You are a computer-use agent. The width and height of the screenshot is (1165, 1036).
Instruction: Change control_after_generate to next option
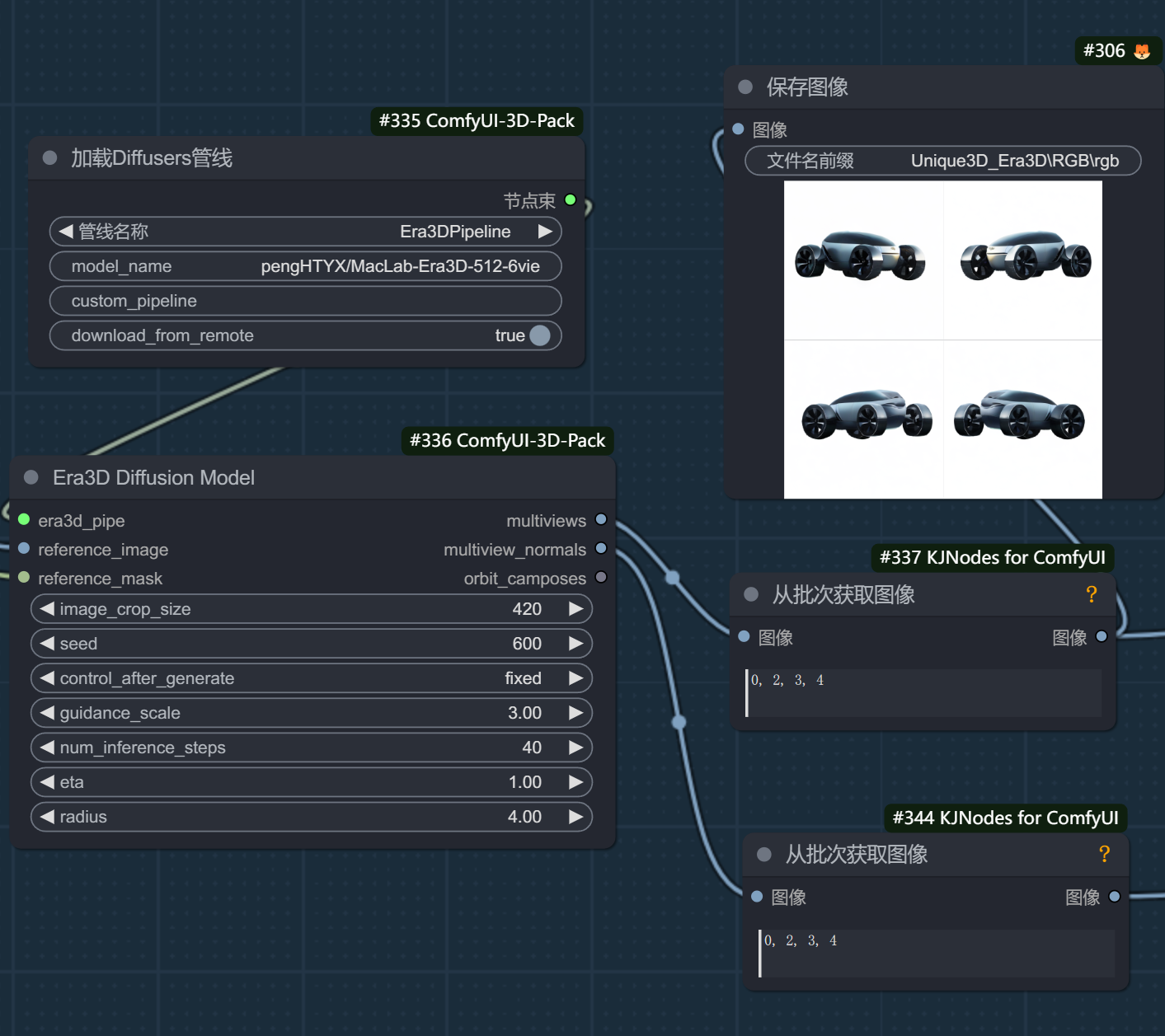click(x=575, y=678)
